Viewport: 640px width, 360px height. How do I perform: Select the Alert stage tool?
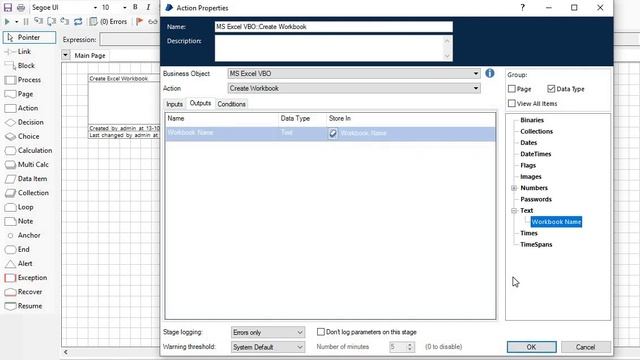(19, 264)
